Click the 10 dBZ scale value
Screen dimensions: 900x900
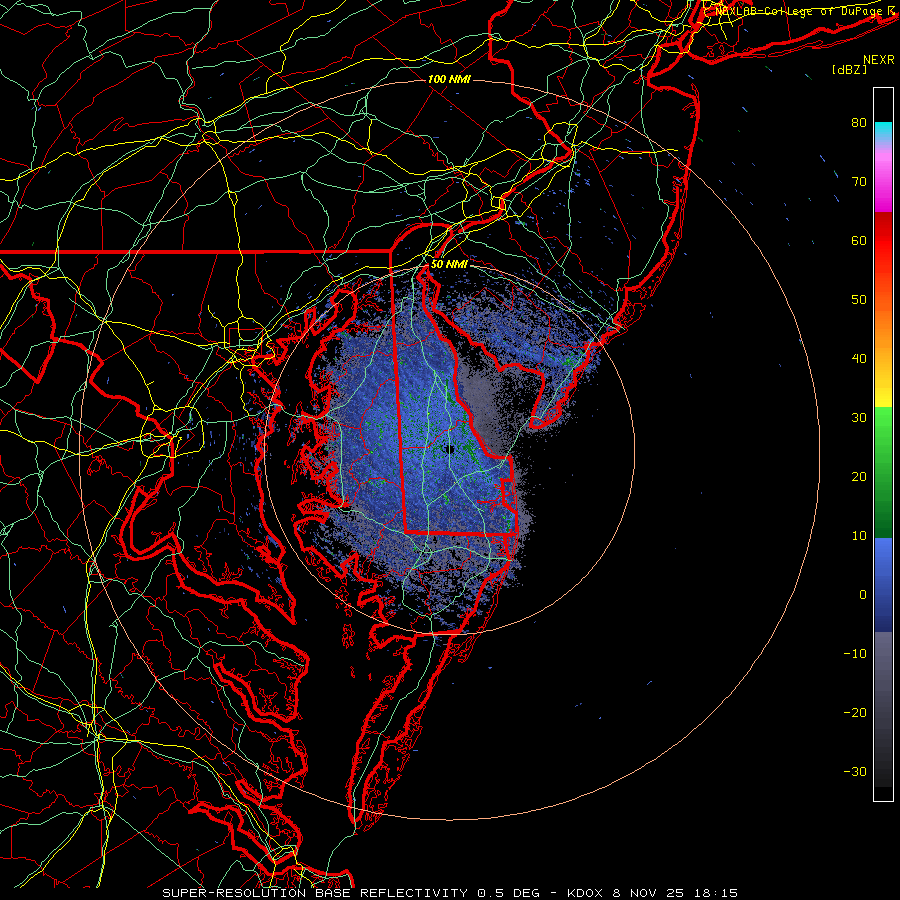point(859,536)
